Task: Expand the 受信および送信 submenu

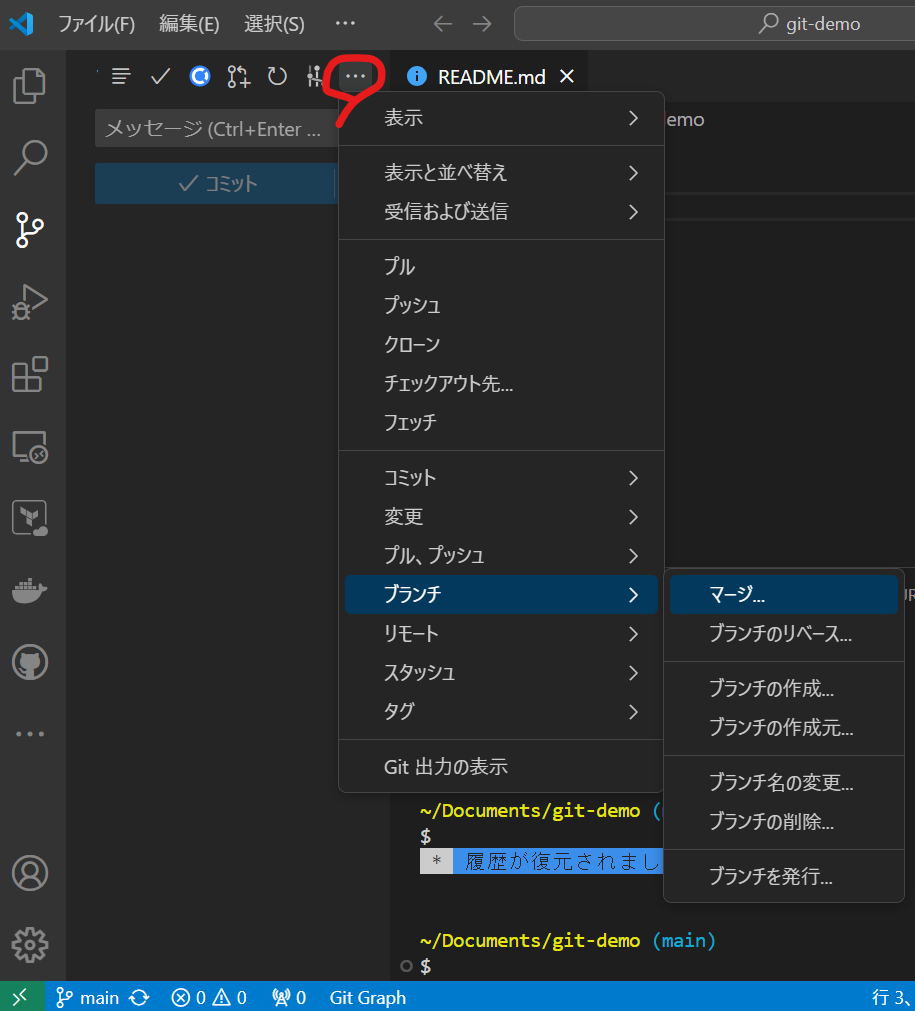Action: click(501, 211)
